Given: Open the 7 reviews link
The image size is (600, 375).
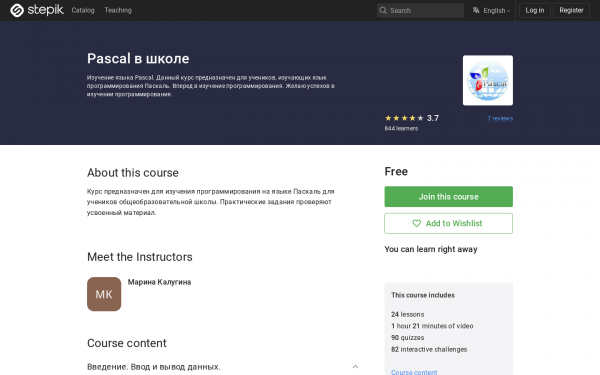Looking at the screenshot, I should (500, 118).
